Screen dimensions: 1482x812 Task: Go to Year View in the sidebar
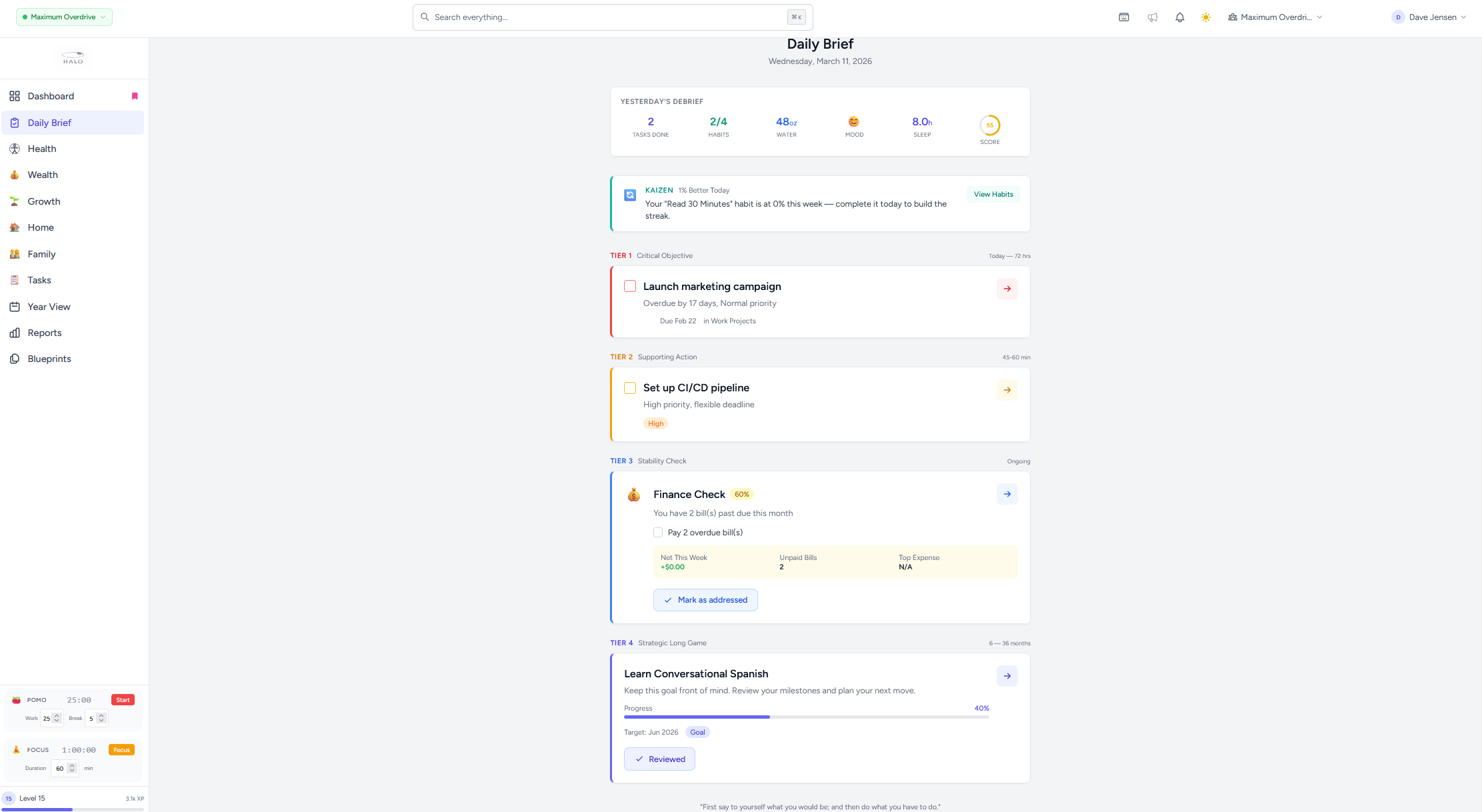[x=49, y=307]
